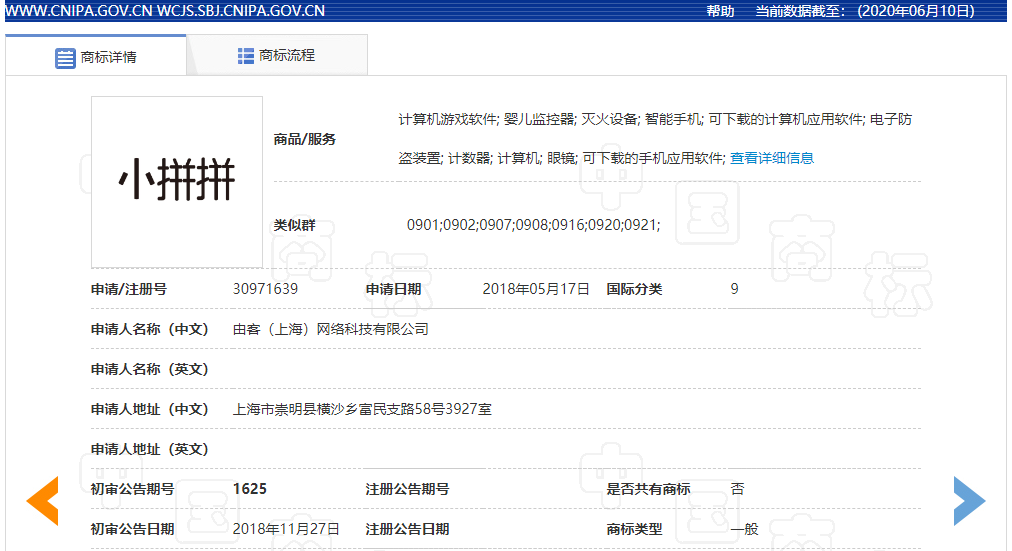
Task: Click the 申请人名称（中文） label
Action: coord(149,329)
